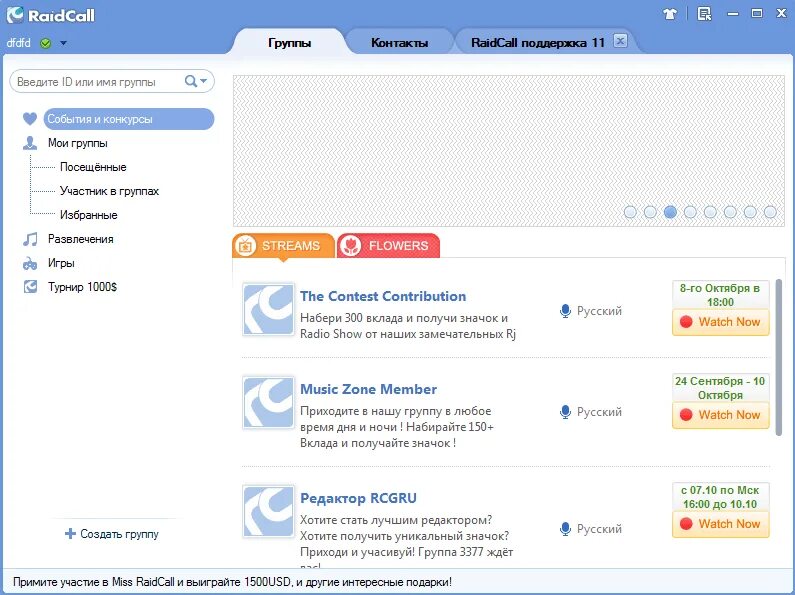Click the red record dot on Contest Contribution Watch Now

pos(686,322)
